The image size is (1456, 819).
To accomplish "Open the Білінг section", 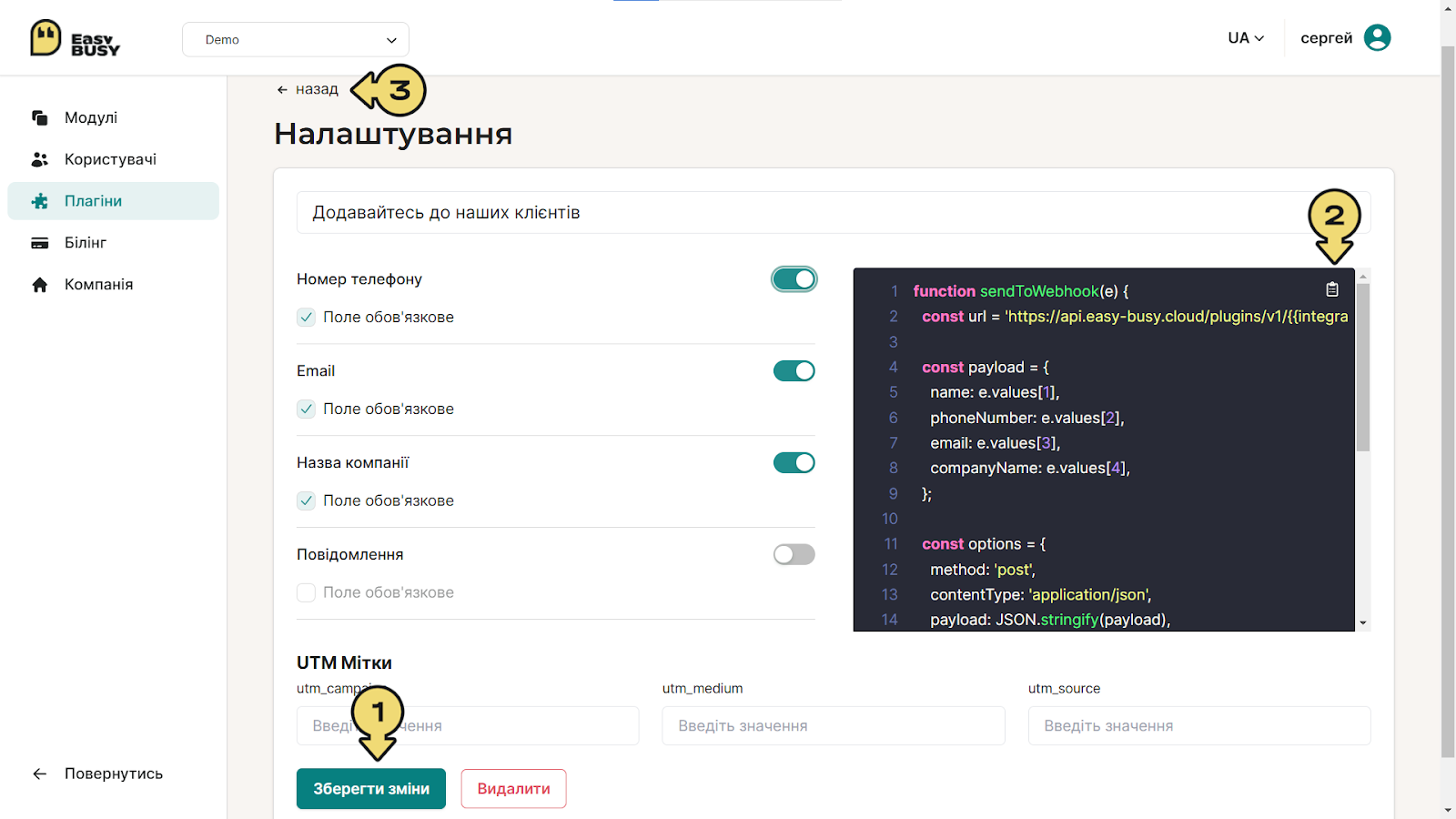I will coord(114,243).
